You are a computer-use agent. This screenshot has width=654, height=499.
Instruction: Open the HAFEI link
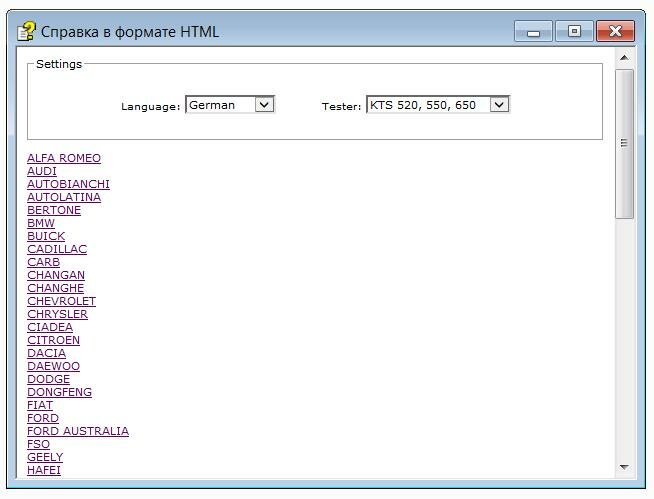pyautogui.click(x=44, y=470)
